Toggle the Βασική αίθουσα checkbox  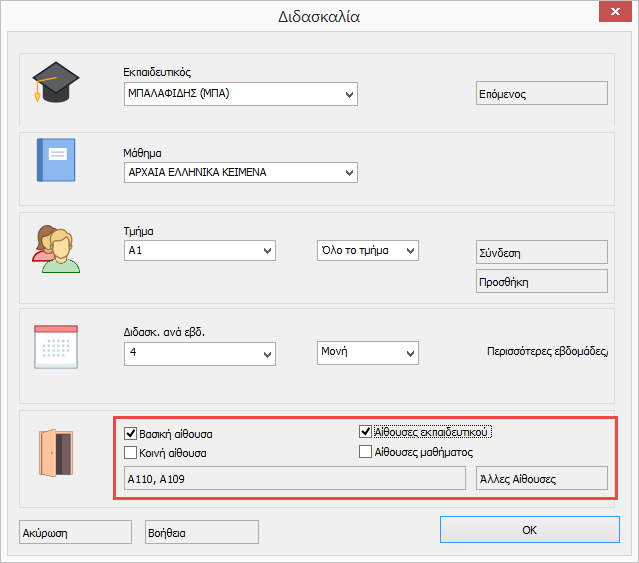131,435
